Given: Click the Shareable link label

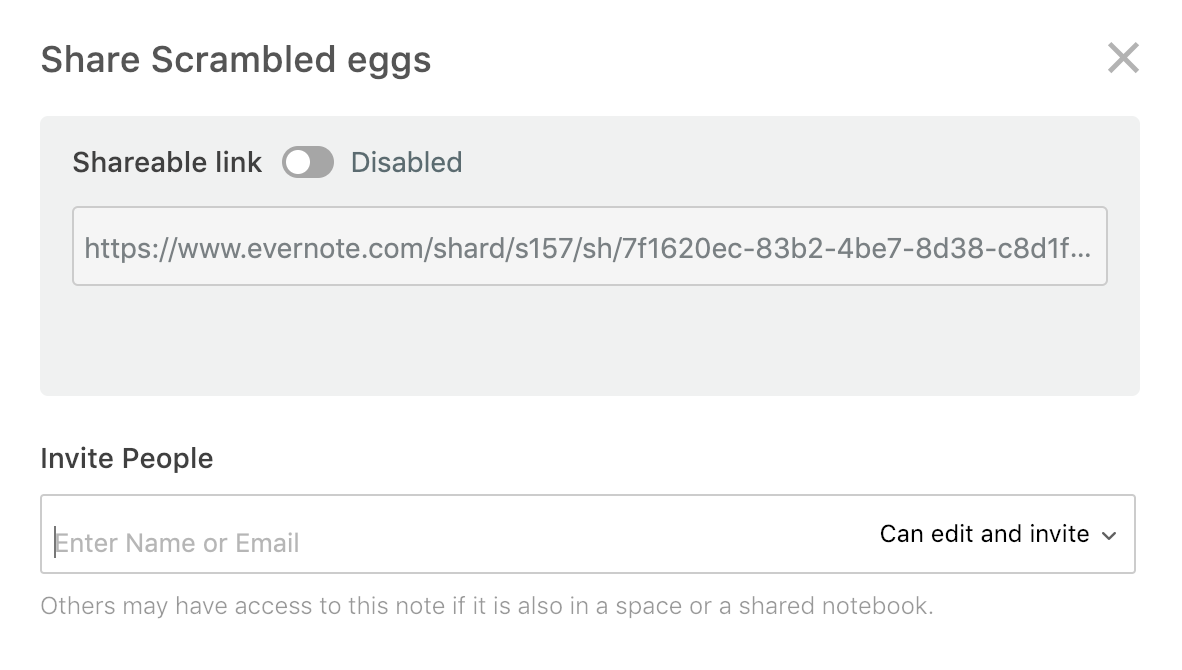Looking at the screenshot, I should click(x=167, y=162).
